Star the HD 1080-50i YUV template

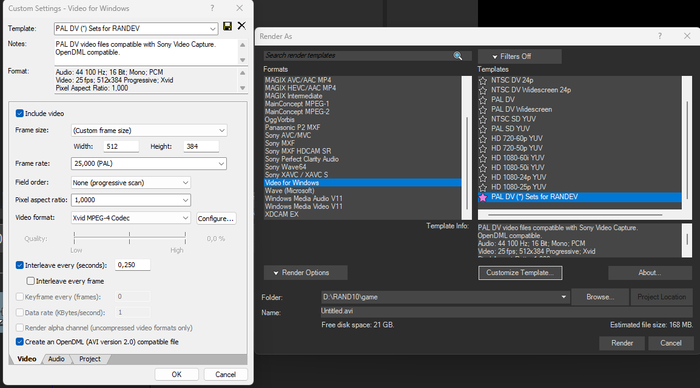click(x=483, y=168)
